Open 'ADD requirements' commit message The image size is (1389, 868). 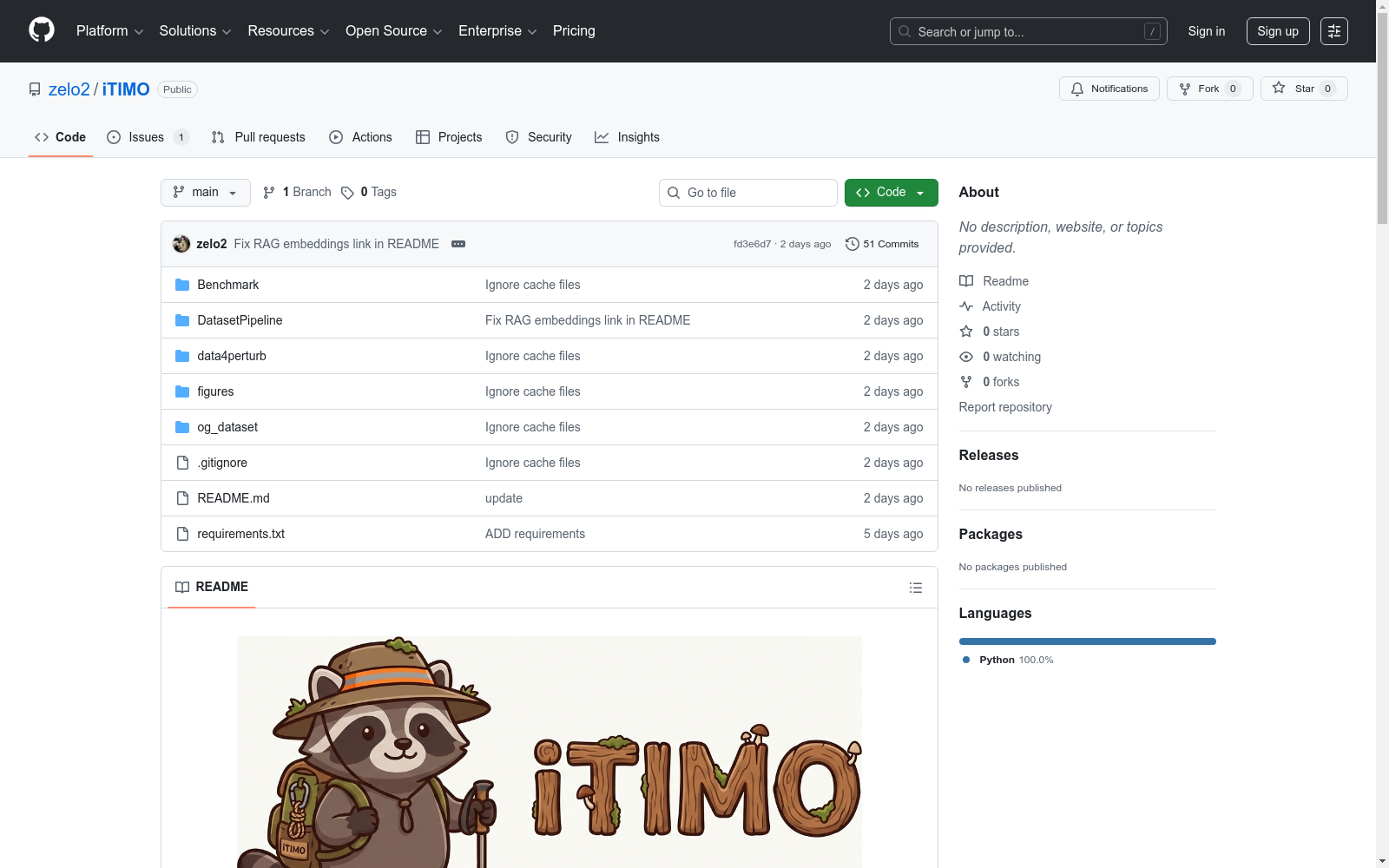[x=535, y=534]
